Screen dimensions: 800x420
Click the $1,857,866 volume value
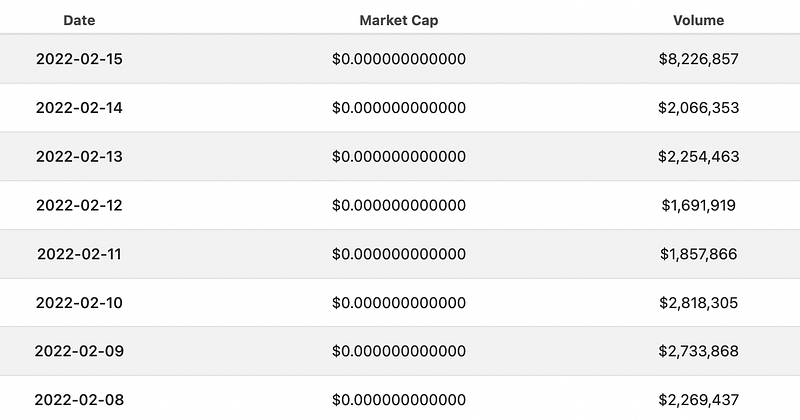coord(698,254)
